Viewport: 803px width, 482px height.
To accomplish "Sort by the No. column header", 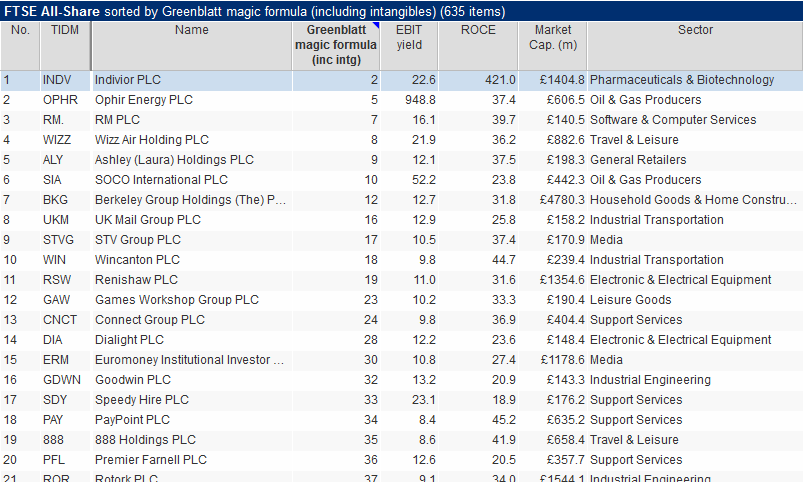I will 20,46.
